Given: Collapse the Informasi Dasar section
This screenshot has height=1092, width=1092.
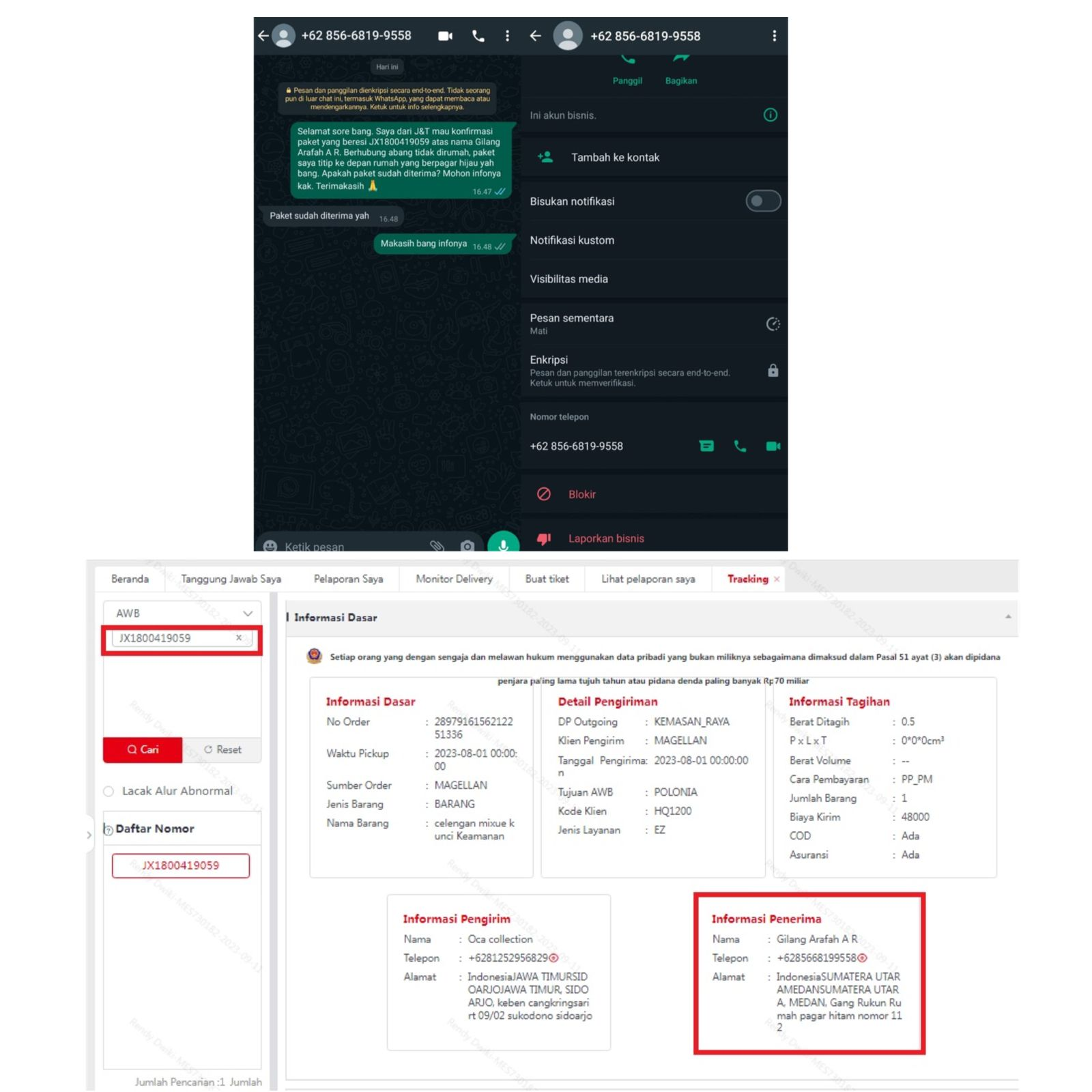Looking at the screenshot, I should 1008,617.
